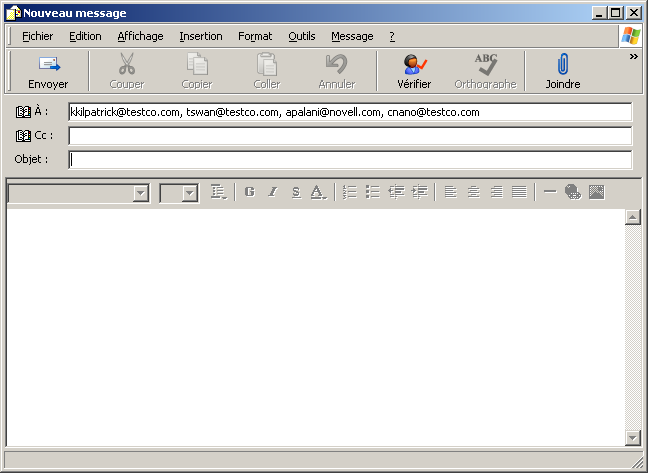Click the Copier toolbar icon
648x473 pixels.
point(197,64)
